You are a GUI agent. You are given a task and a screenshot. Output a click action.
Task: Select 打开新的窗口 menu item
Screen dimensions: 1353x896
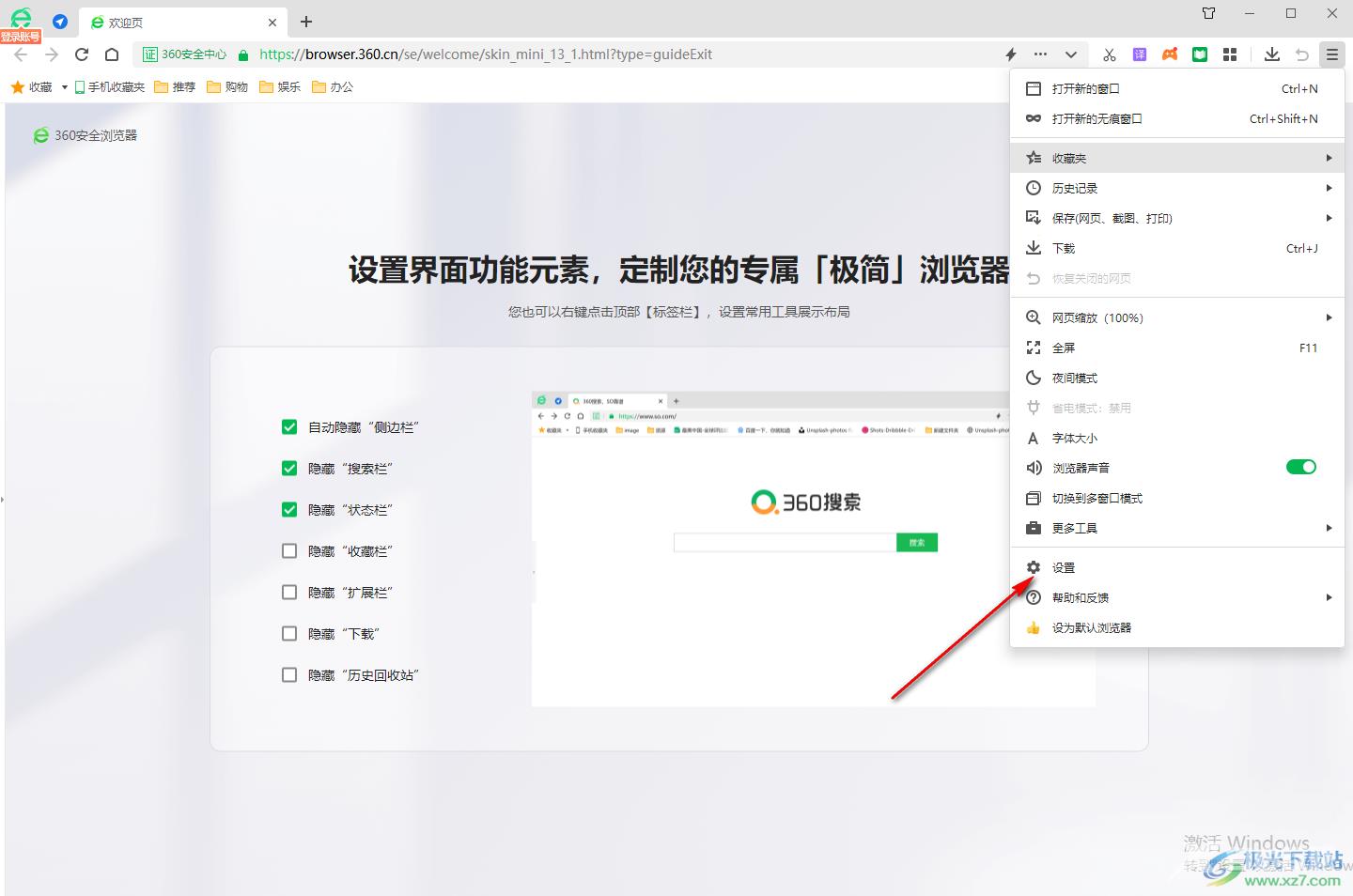pyautogui.click(x=1177, y=88)
